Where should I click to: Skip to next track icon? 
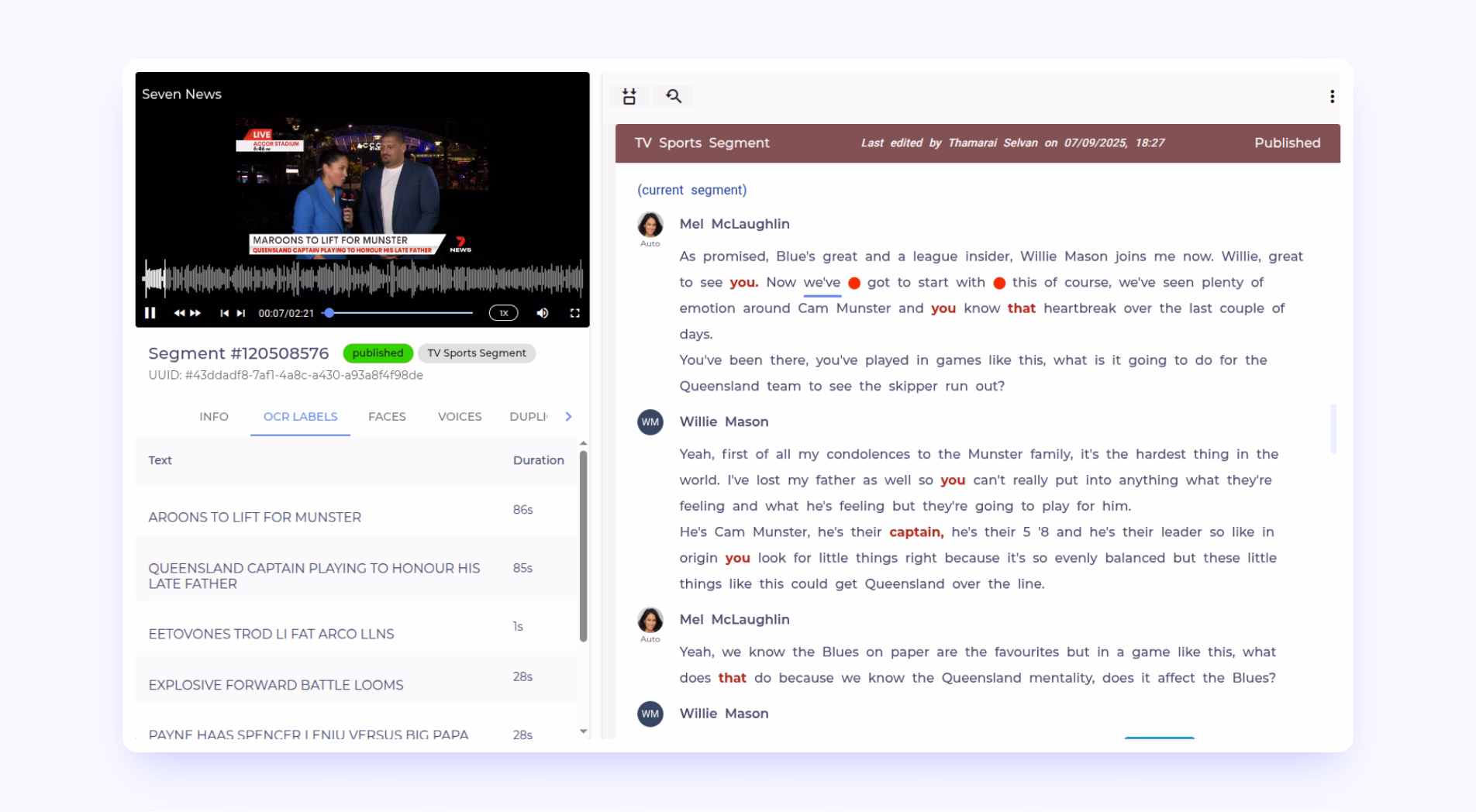click(241, 313)
